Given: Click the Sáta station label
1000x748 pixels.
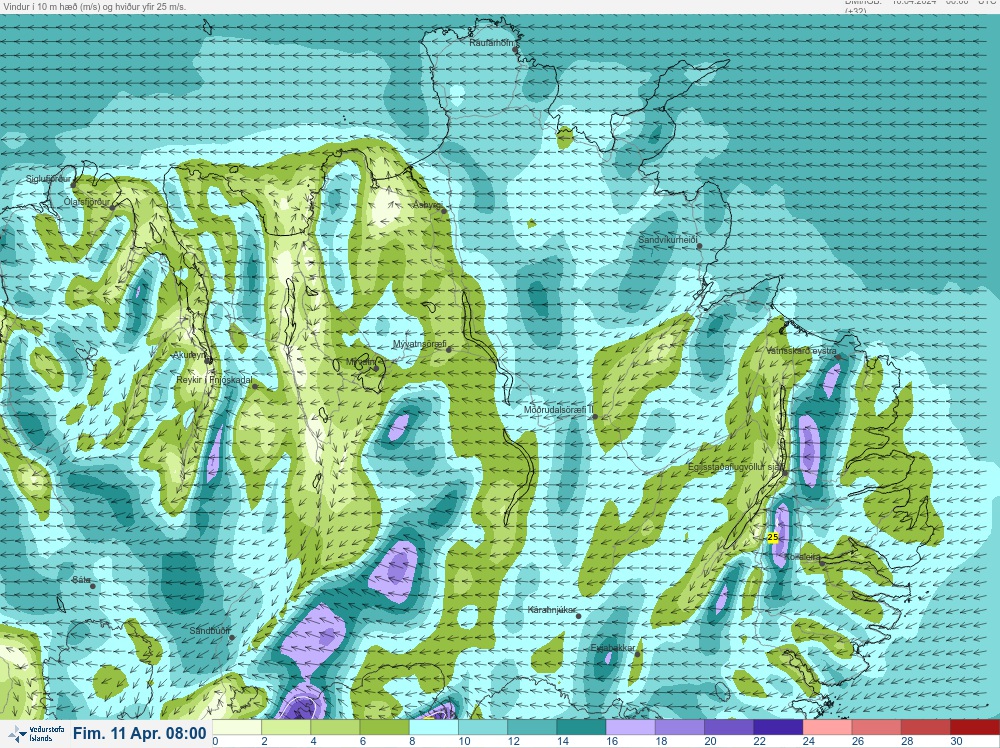Looking at the screenshot, I should (81, 580).
